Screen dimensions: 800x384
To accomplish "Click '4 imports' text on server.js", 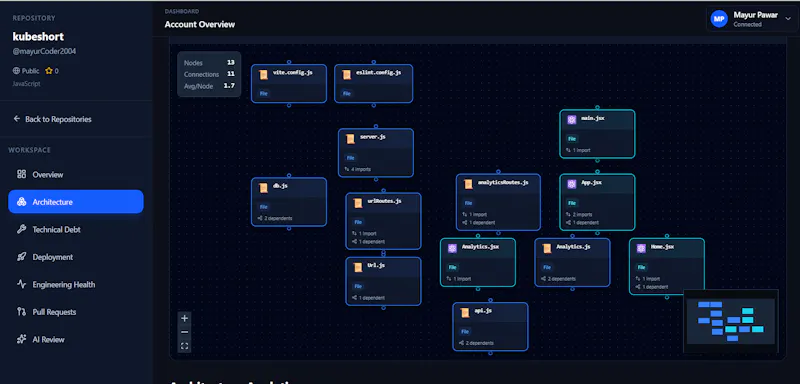I will click(x=361, y=169).
